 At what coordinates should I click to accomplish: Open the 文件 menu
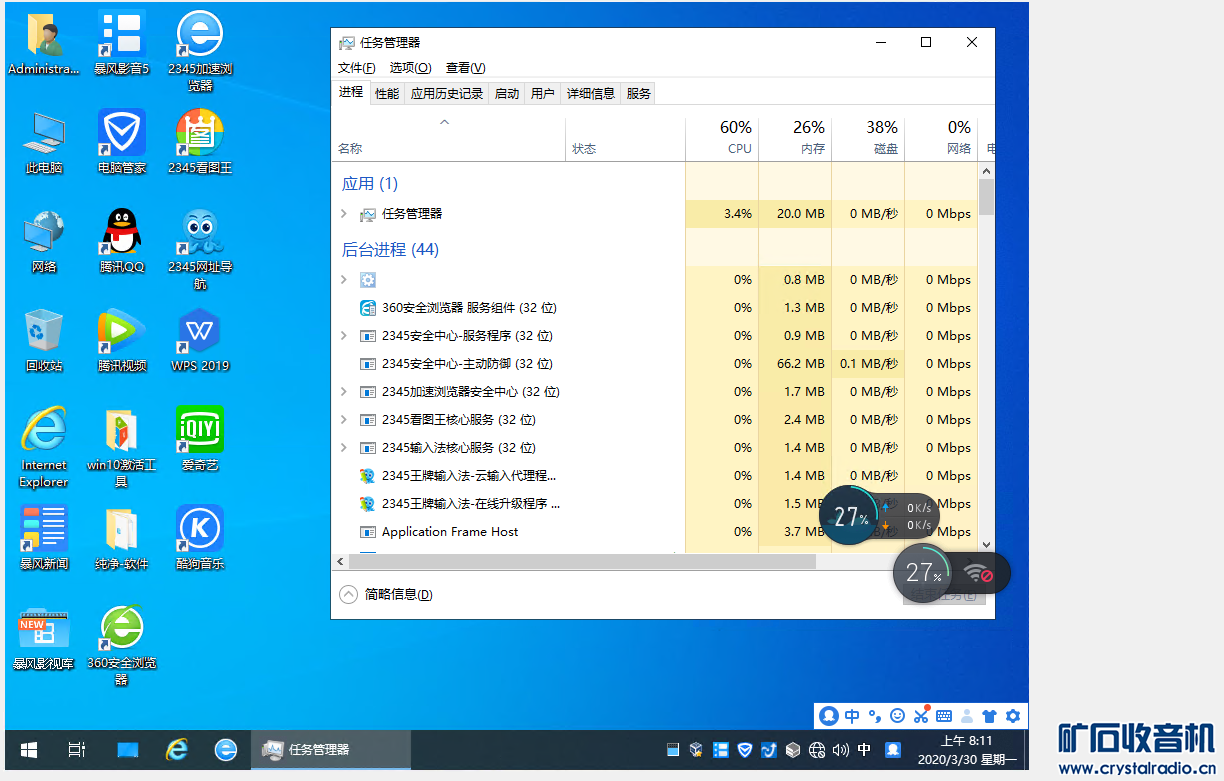(356, 68)
